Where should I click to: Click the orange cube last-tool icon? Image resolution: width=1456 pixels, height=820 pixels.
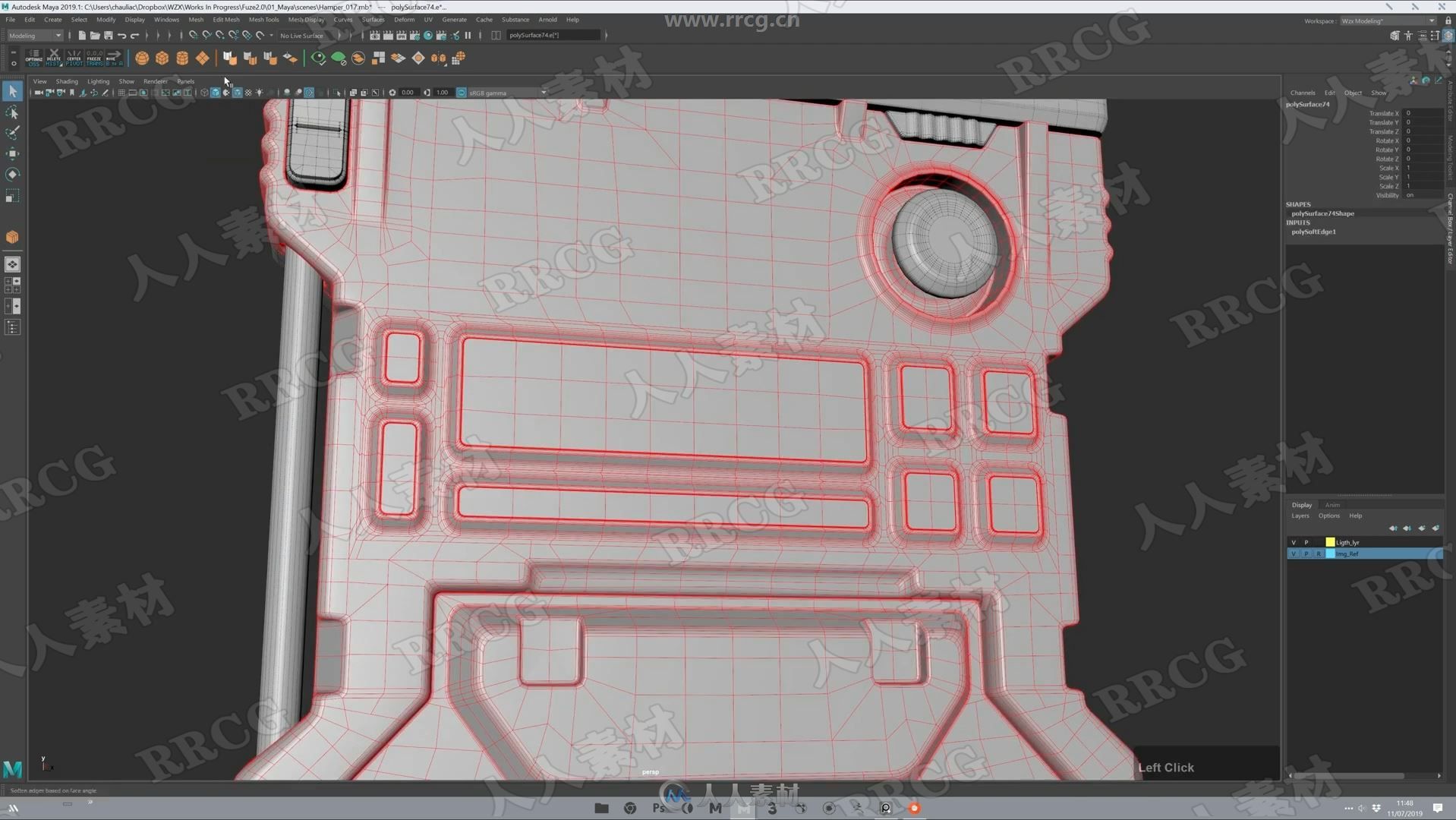pos(12,237)
